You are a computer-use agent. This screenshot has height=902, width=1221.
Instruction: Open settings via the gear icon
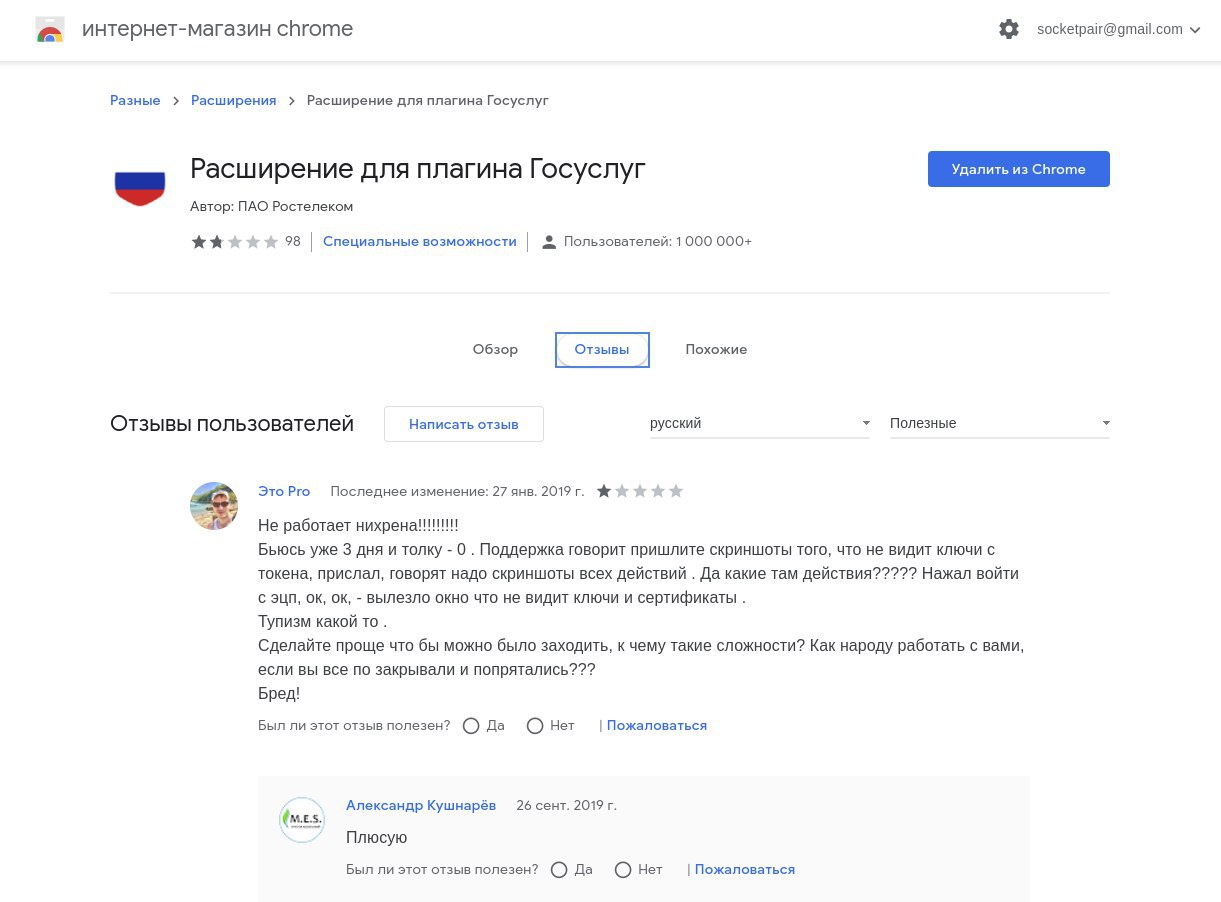(x=1009, y=30)
